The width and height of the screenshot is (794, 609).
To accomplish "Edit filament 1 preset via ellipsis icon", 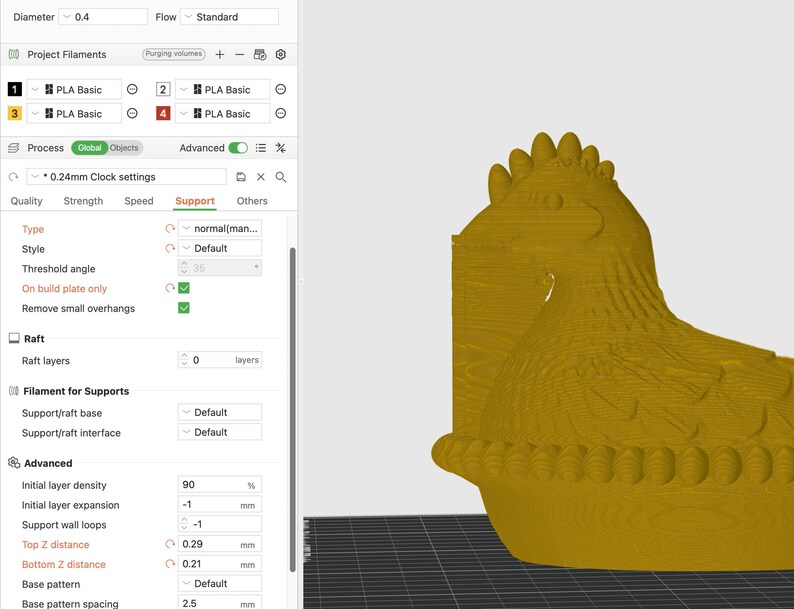I will coord(132,90).
